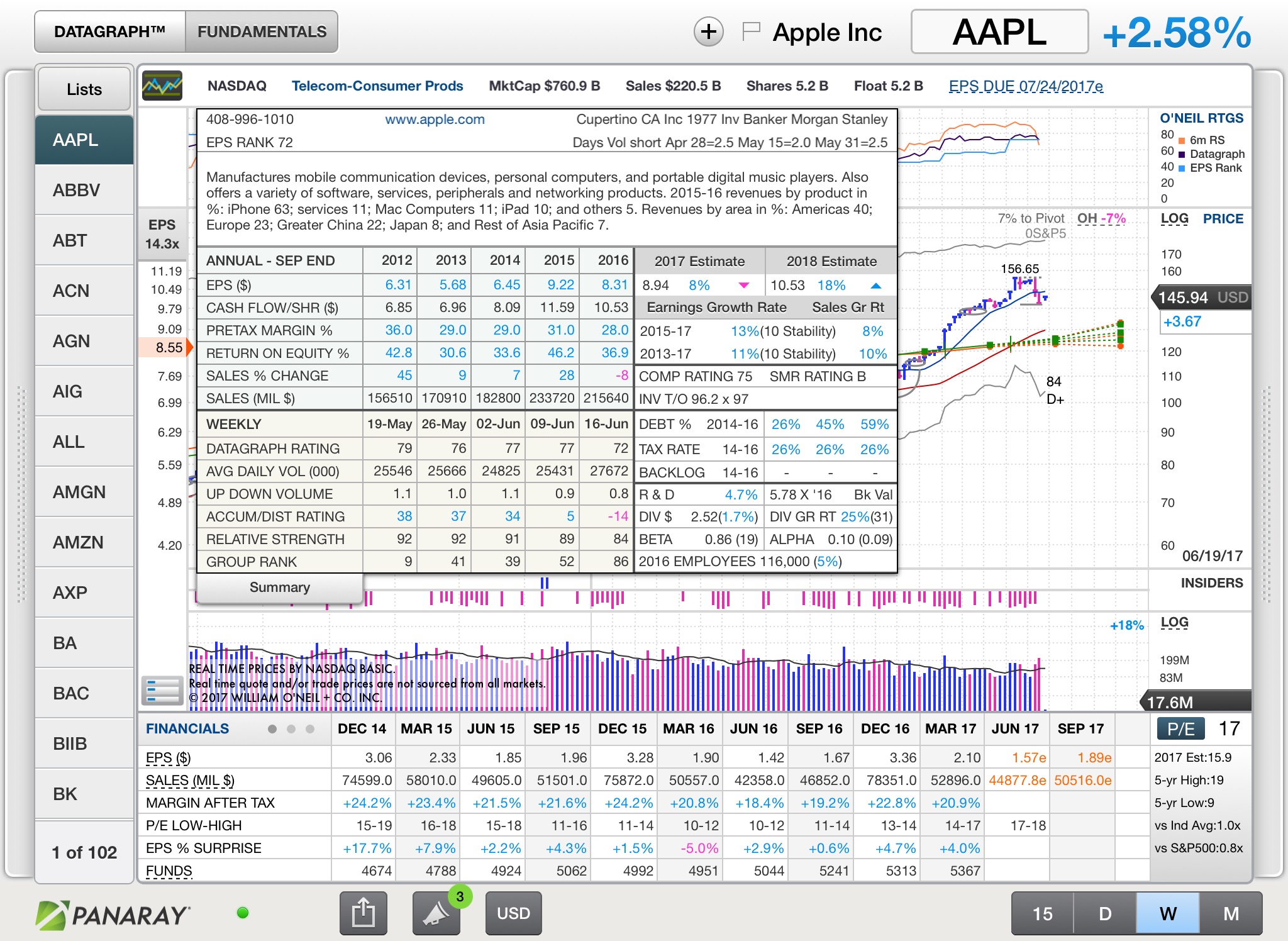This screenshot has height=941, width=1288.
Task: Select the Monthly chart interval
Action: point(1230,913)
